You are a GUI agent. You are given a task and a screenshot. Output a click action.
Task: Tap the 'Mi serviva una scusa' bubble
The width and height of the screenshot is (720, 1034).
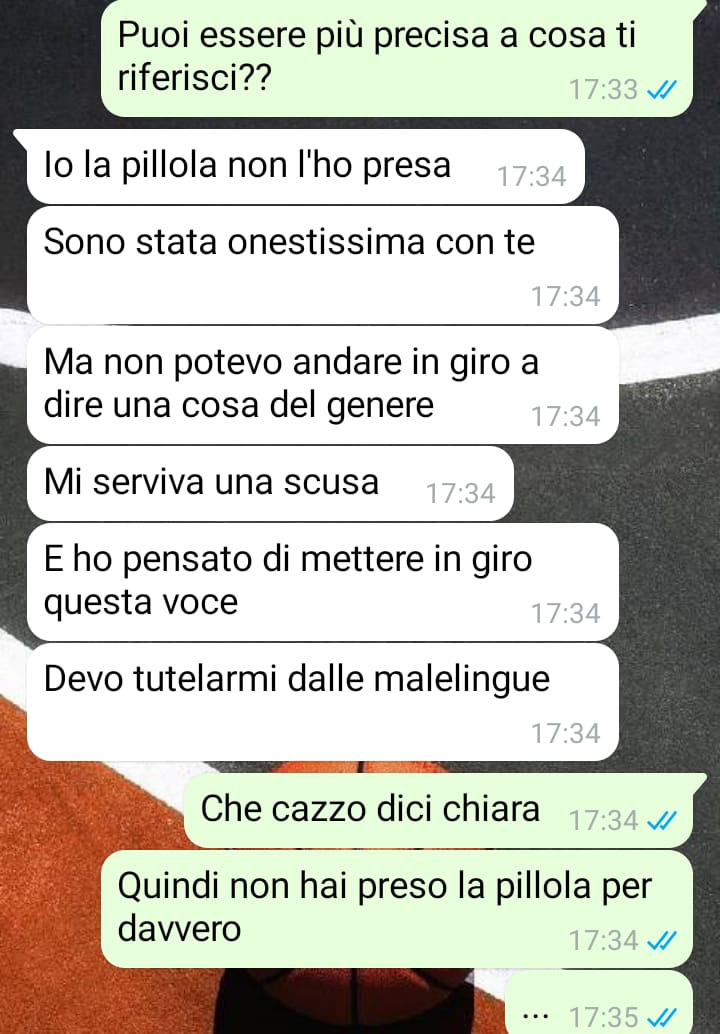[270, 483]
